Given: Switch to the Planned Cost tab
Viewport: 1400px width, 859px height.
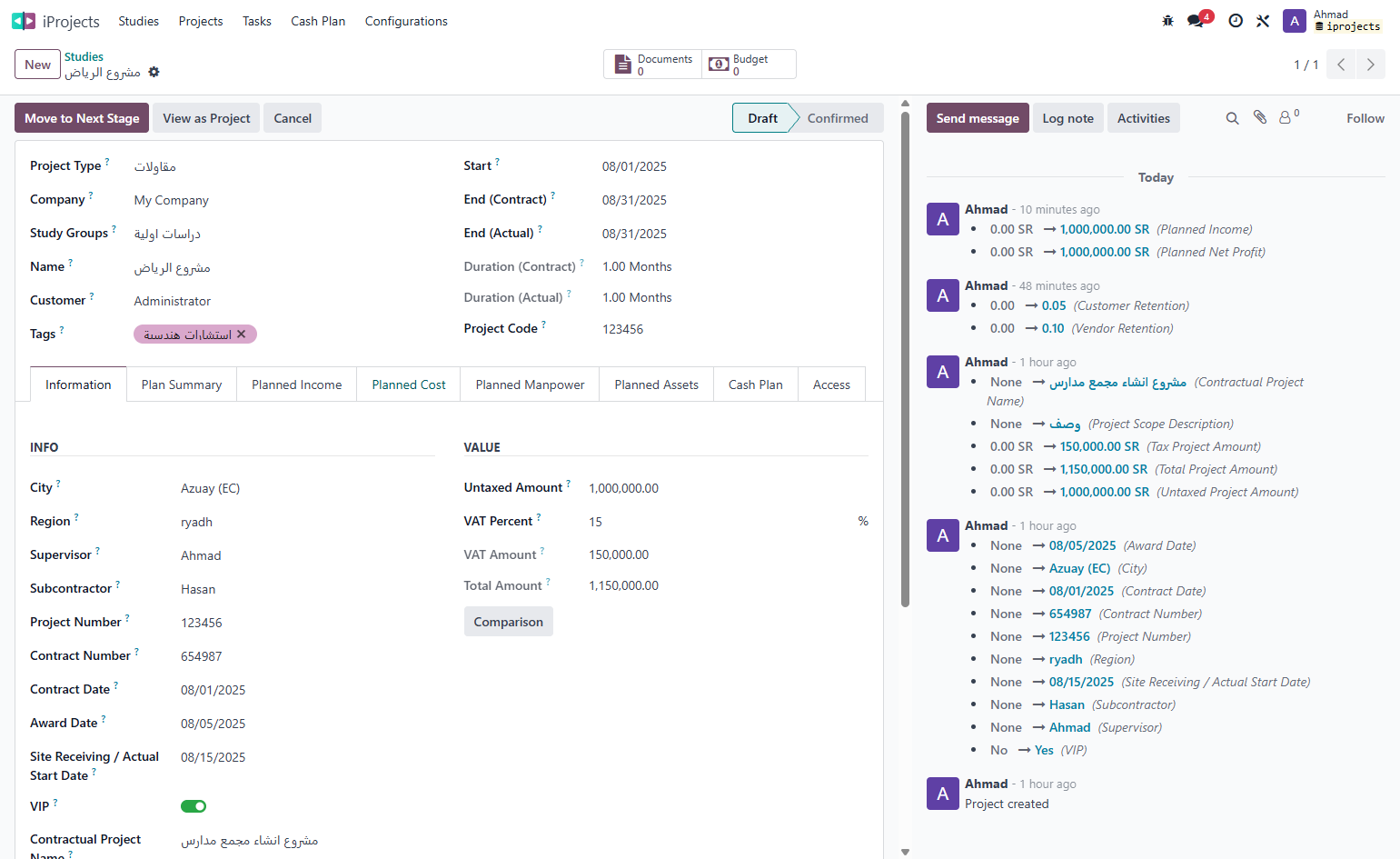Looking at the screenshot, I should (409, 385).
